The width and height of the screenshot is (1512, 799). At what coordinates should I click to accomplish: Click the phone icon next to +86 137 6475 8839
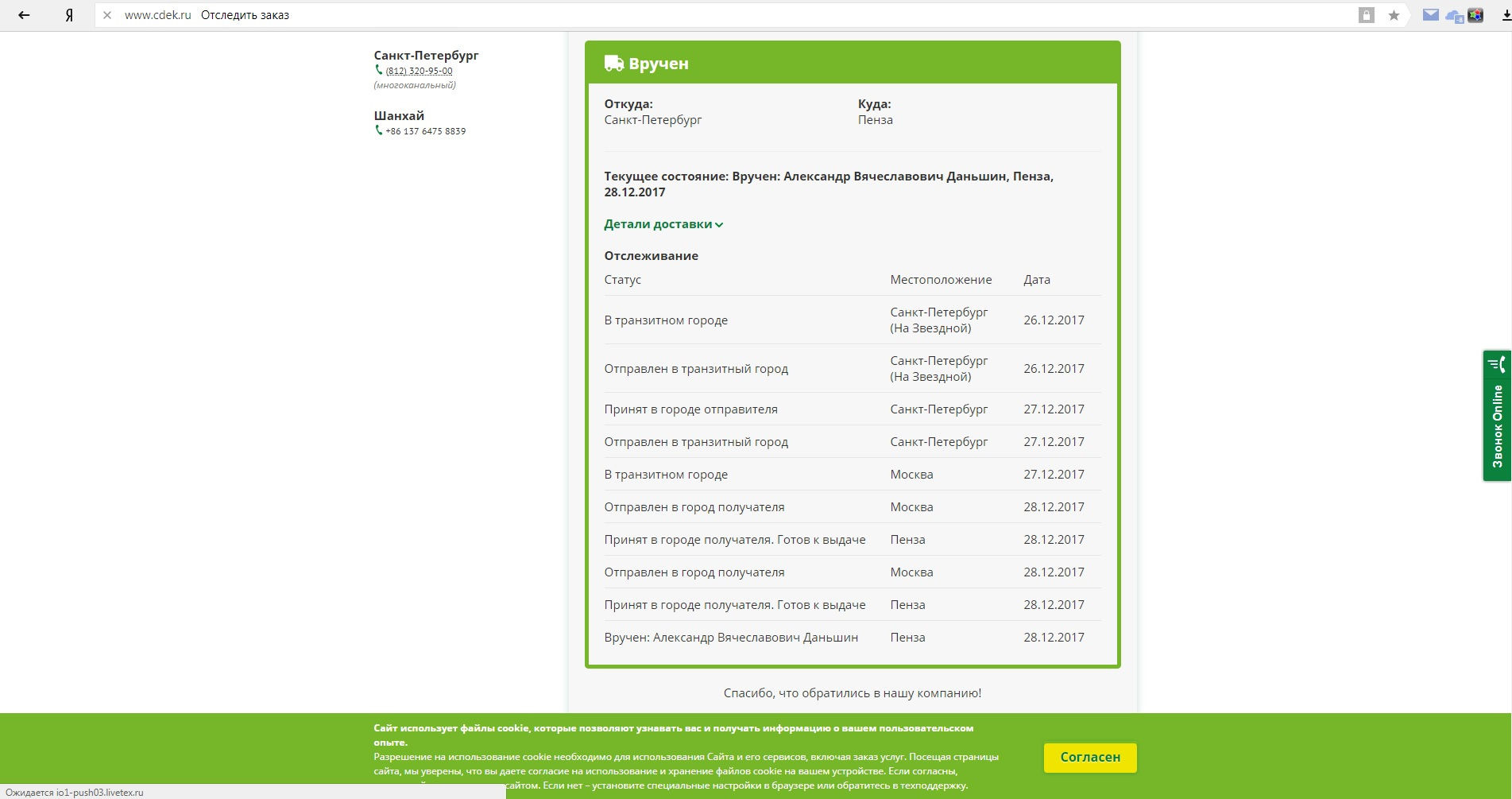[379, 130]
